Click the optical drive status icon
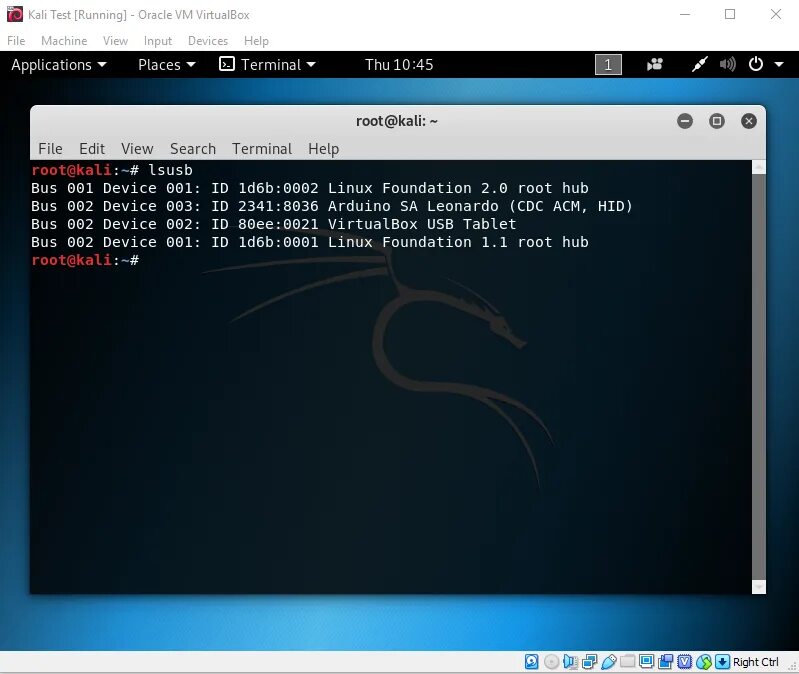Image resolution: width=799 pixels, height=674 pixels. pos(551,662)
